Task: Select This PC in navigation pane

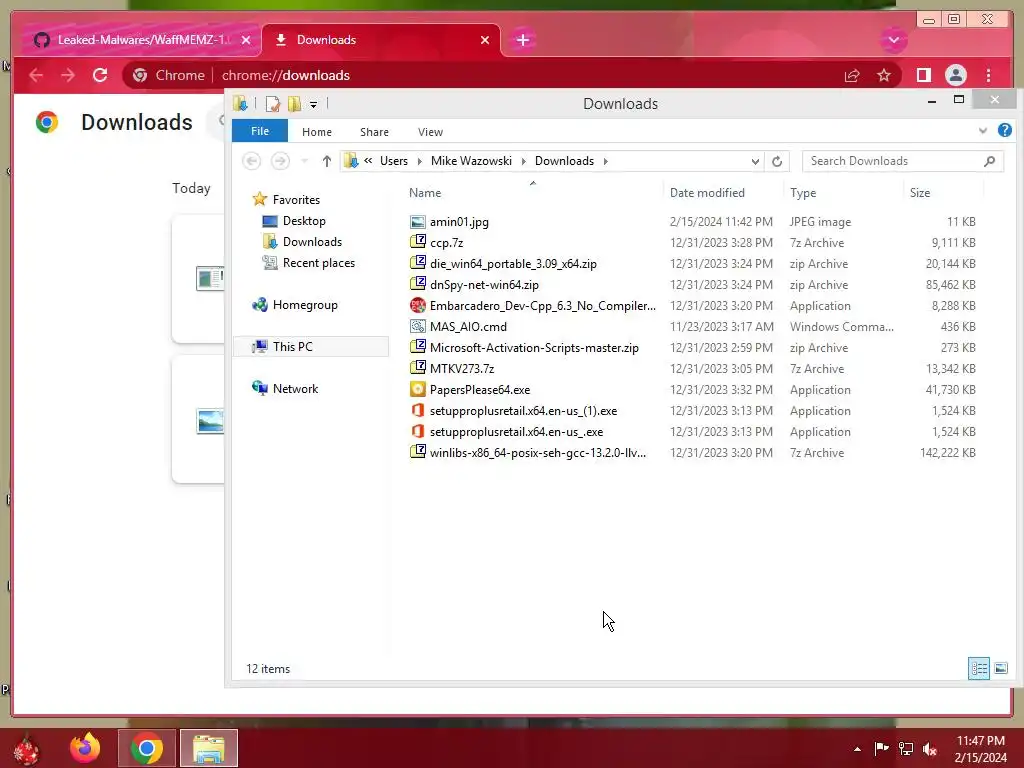Action: point(311,347)
